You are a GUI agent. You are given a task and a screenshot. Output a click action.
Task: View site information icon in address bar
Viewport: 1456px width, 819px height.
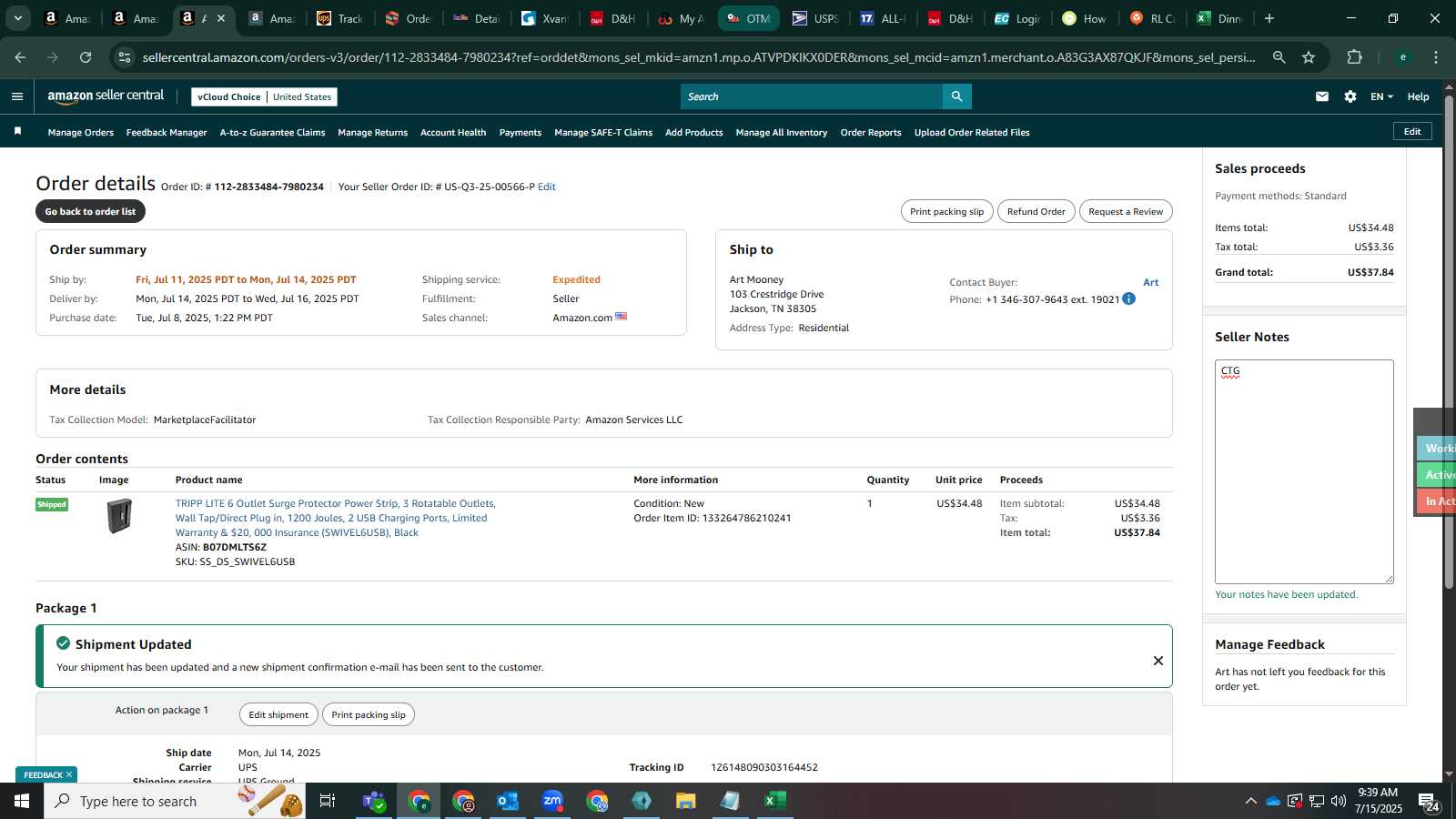click(125, 57)
